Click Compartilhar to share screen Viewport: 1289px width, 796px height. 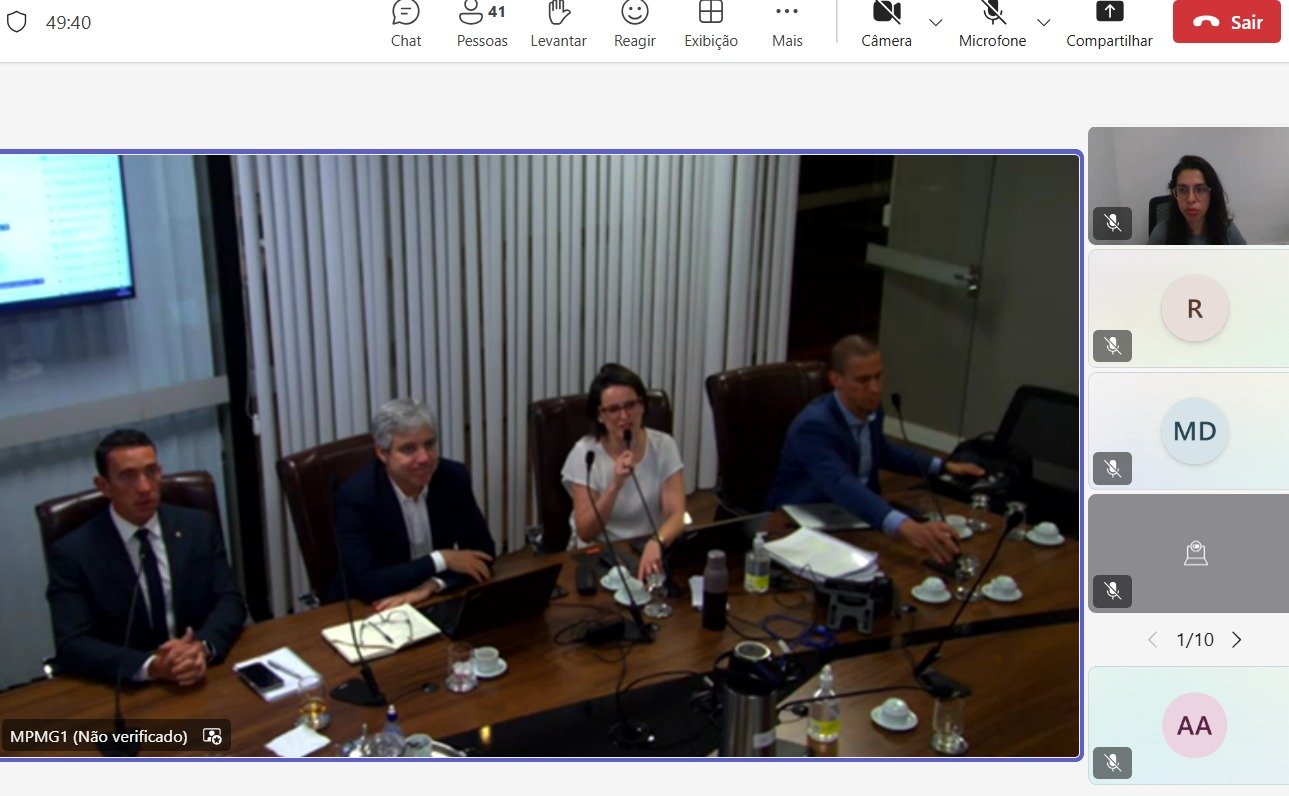coord(1109,24)
